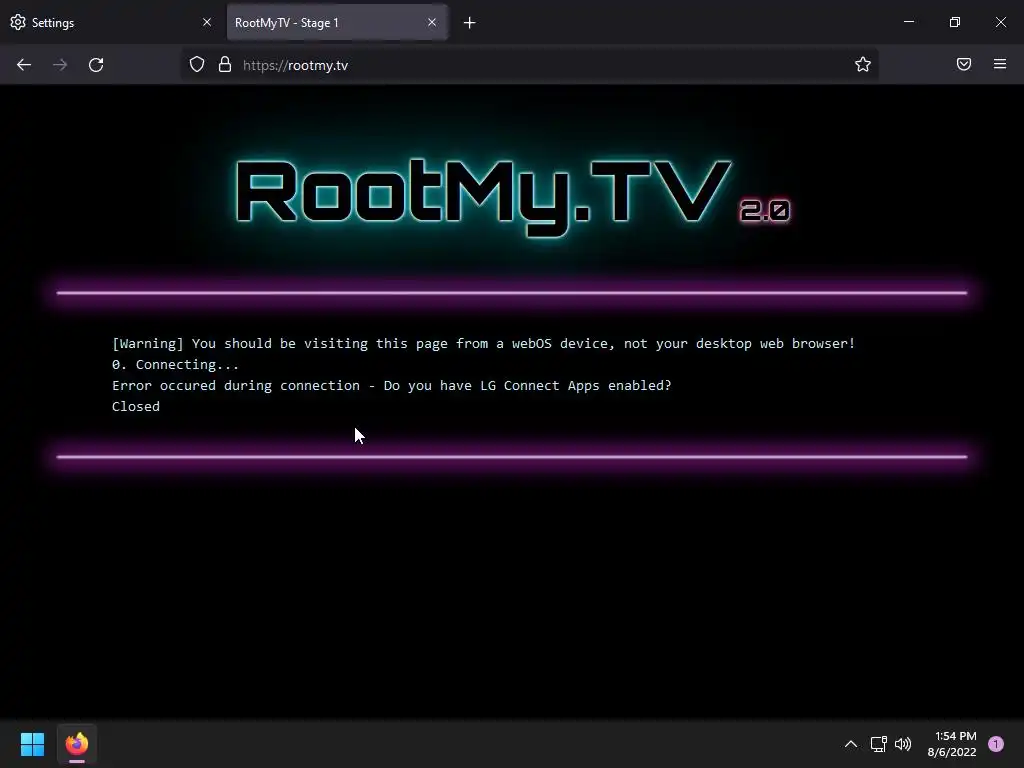The image size is (1024, 768).
Task: Open the volume control tray icon
Action: (903, 744)
